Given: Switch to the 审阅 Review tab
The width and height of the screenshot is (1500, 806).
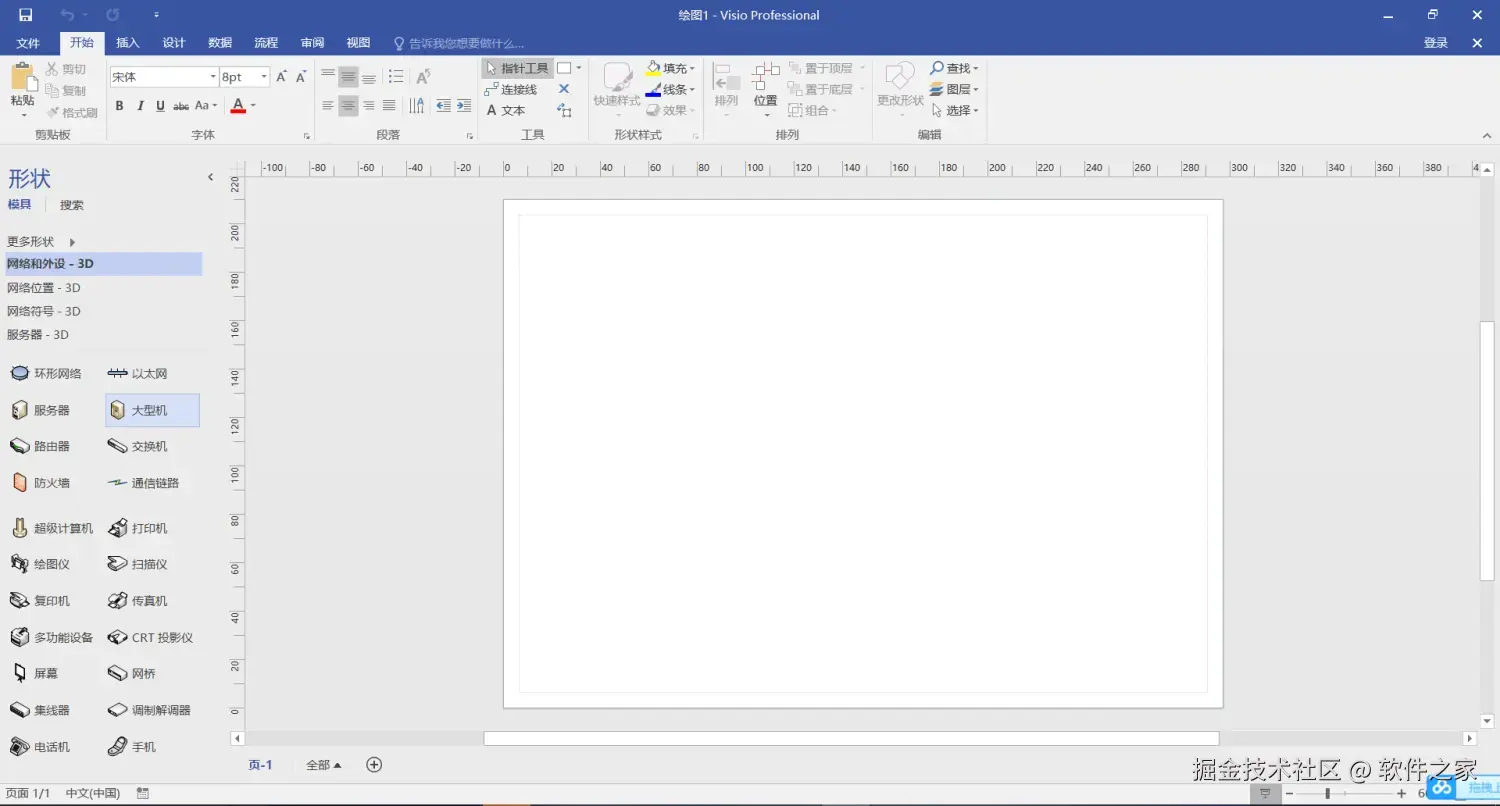Looking at the screenshot, I should (x=312, y=43).
